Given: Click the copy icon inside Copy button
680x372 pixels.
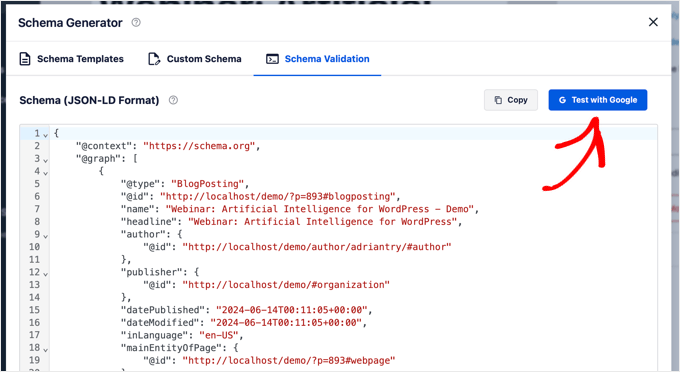Looking at the screenshot, I should 498,100.
